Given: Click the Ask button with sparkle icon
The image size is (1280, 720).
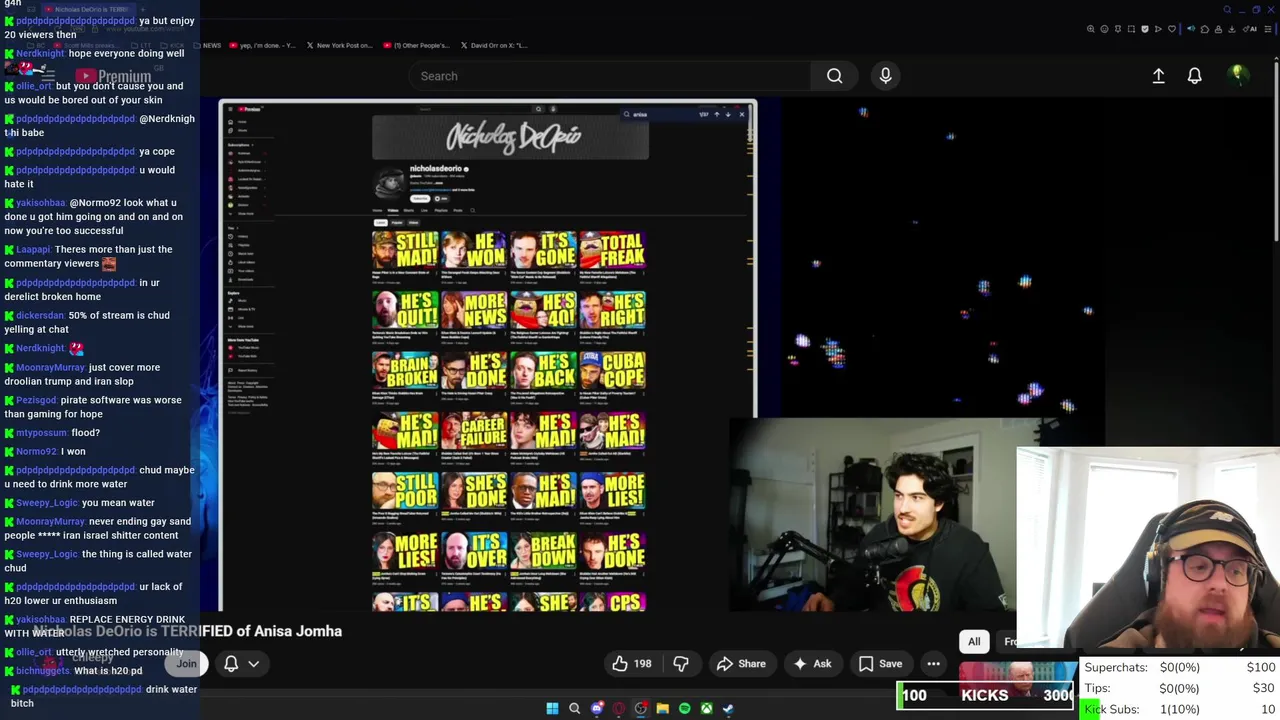Looking at the screenshot, I should [x=813, y=663].
